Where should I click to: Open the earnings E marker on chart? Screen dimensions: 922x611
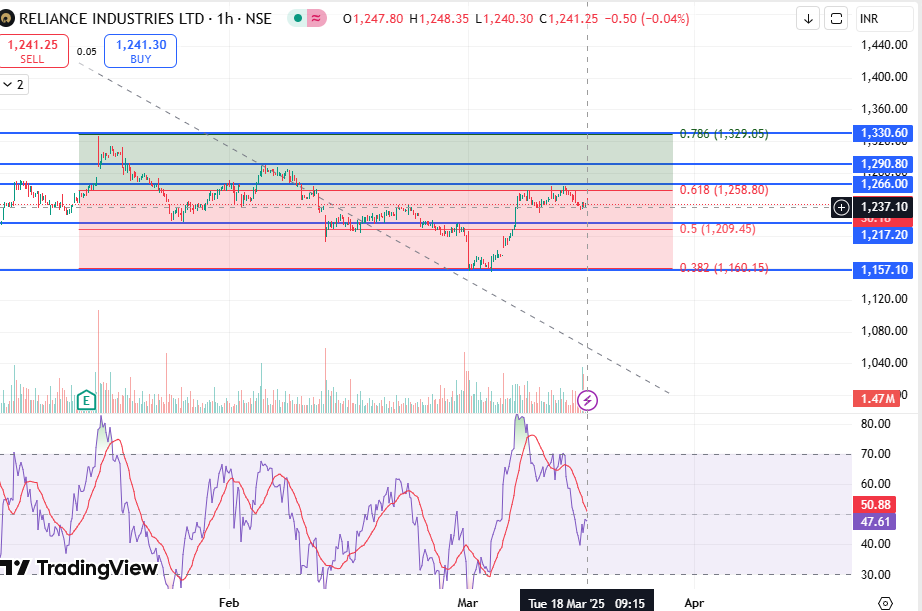[86, 401]
